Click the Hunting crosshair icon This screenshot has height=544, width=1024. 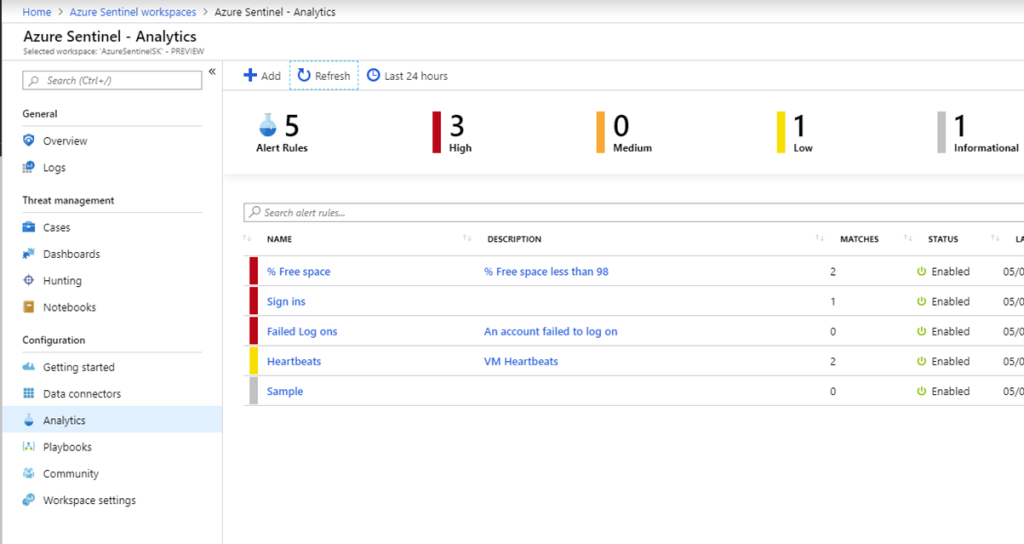pyautogui.click(x=28, y=280)
